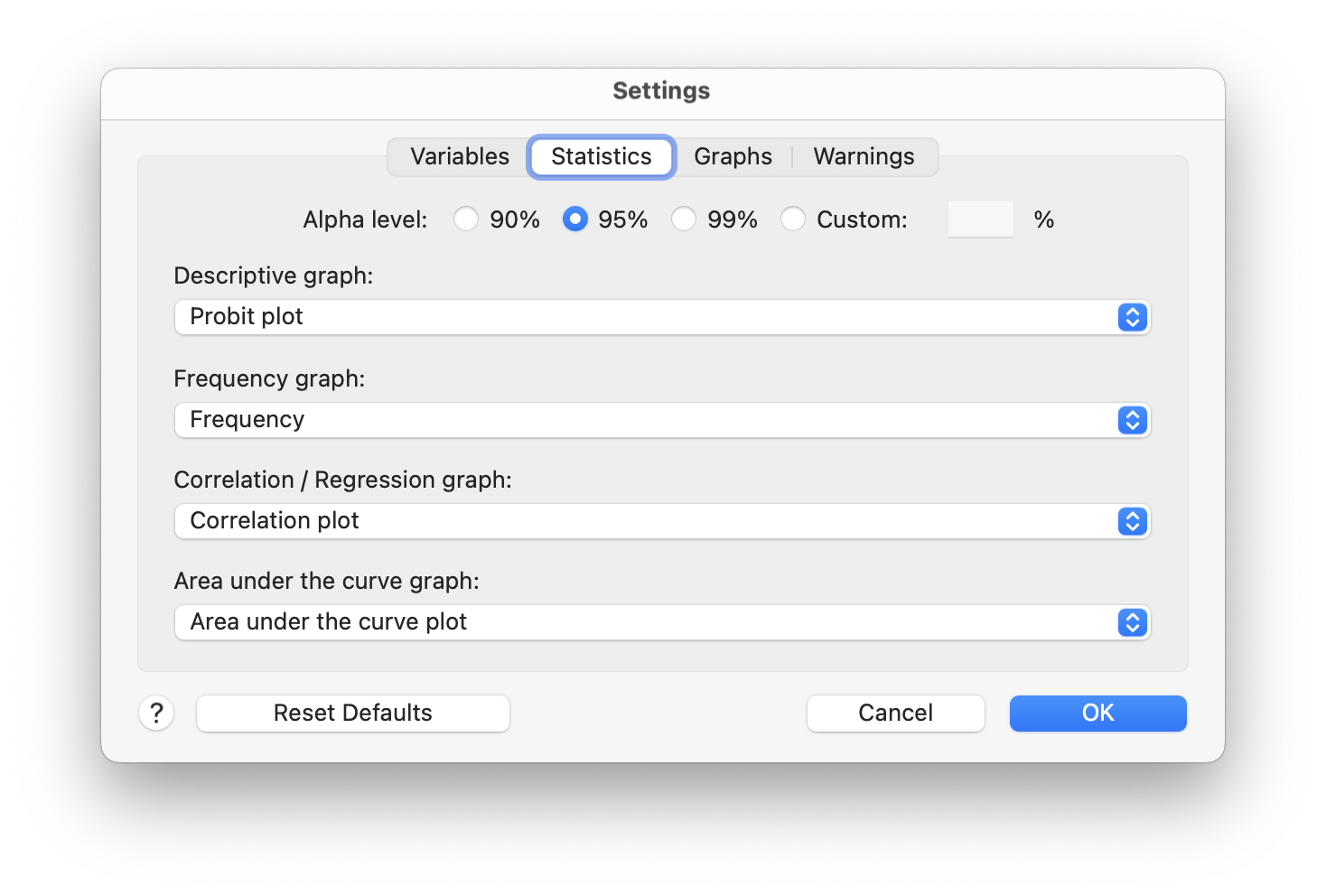Click Area under the curve stepper arrows
The height and width of the screenshot is (896, 1326).
point(1132,622)
